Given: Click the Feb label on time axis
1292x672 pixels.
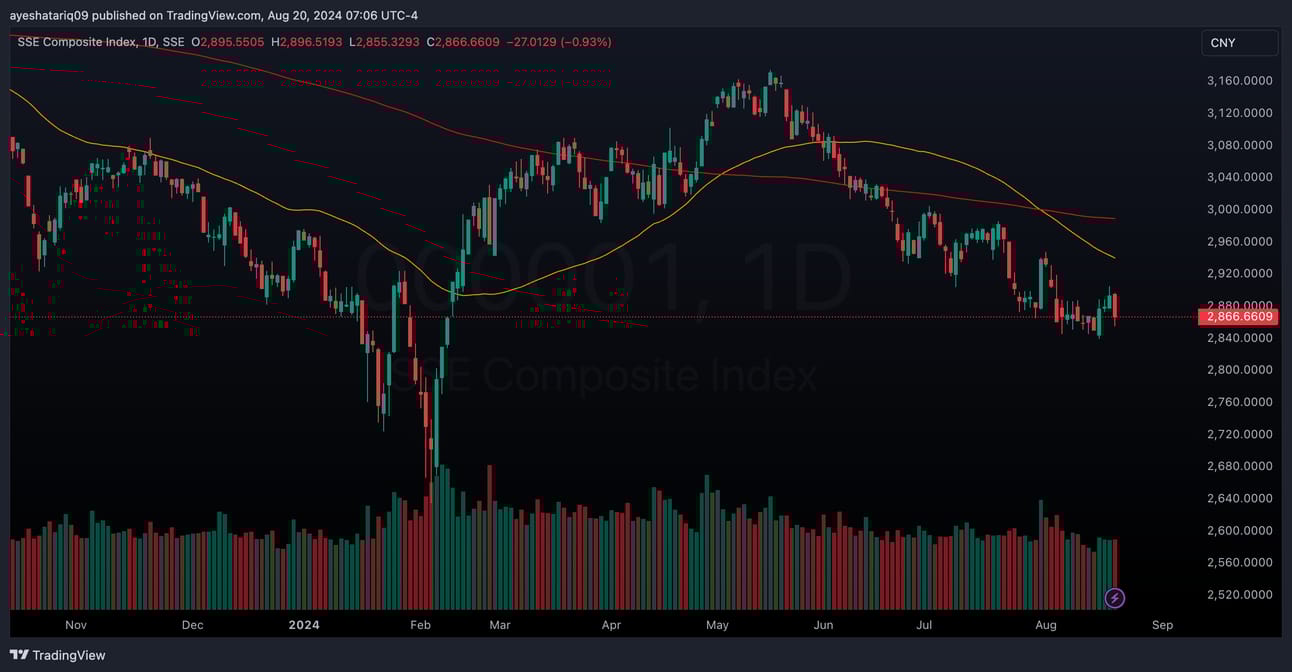Looking at the screenshot, I should (x=420, y=625).
